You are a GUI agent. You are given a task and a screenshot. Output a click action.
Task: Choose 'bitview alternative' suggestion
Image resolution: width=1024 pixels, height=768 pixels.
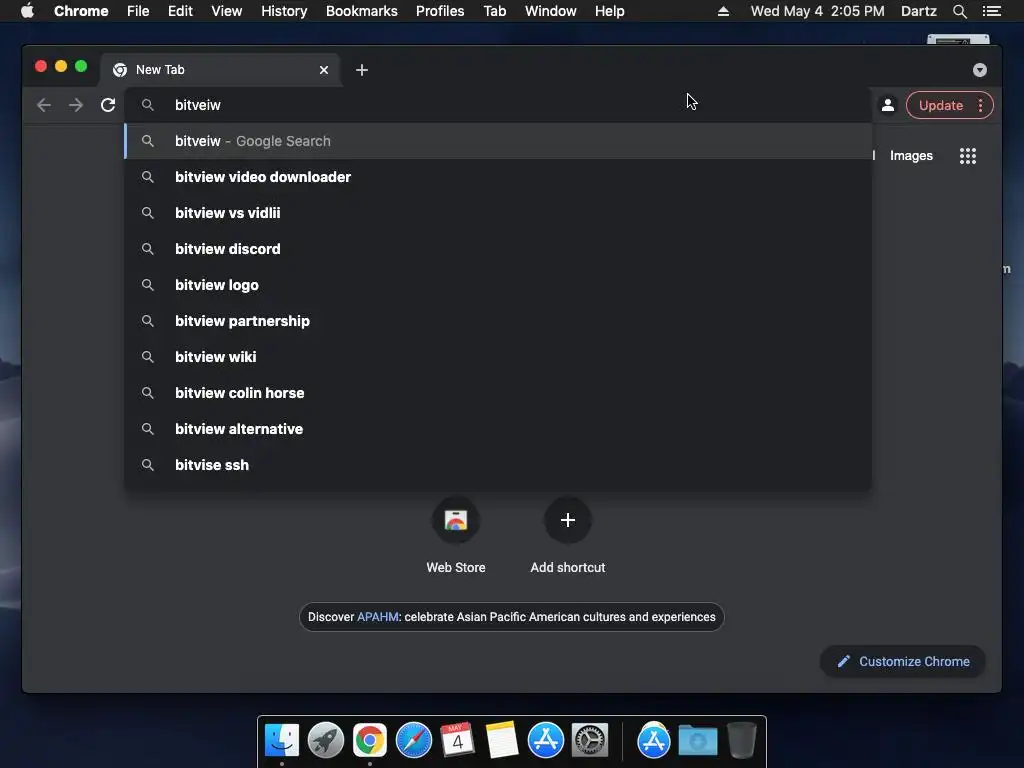pyautogui.click(x=498, y=428)
